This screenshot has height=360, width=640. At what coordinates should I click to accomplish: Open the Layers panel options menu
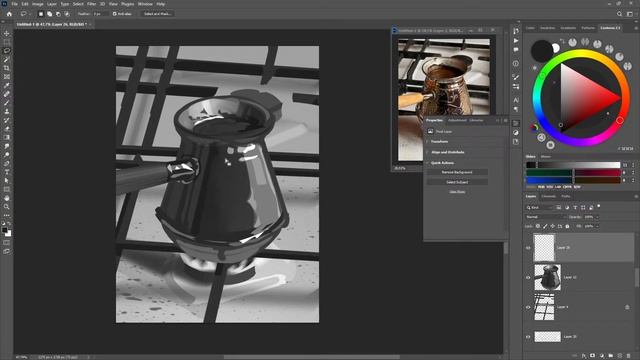[636, 197]
